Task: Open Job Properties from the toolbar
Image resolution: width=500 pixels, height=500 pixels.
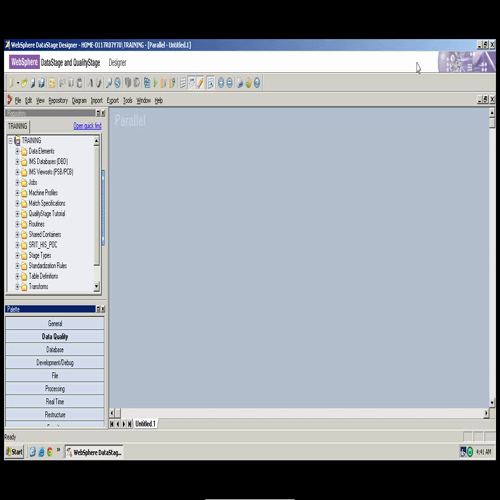Action: (x=52, y=83)
